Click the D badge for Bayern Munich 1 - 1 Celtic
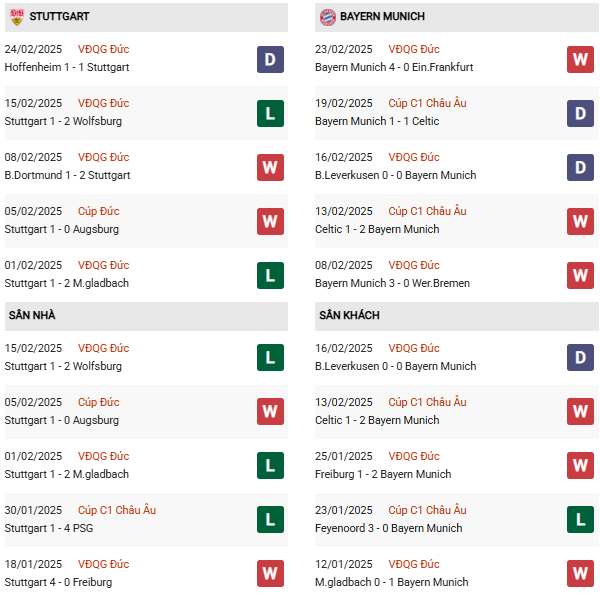 (x=580, y=113)
